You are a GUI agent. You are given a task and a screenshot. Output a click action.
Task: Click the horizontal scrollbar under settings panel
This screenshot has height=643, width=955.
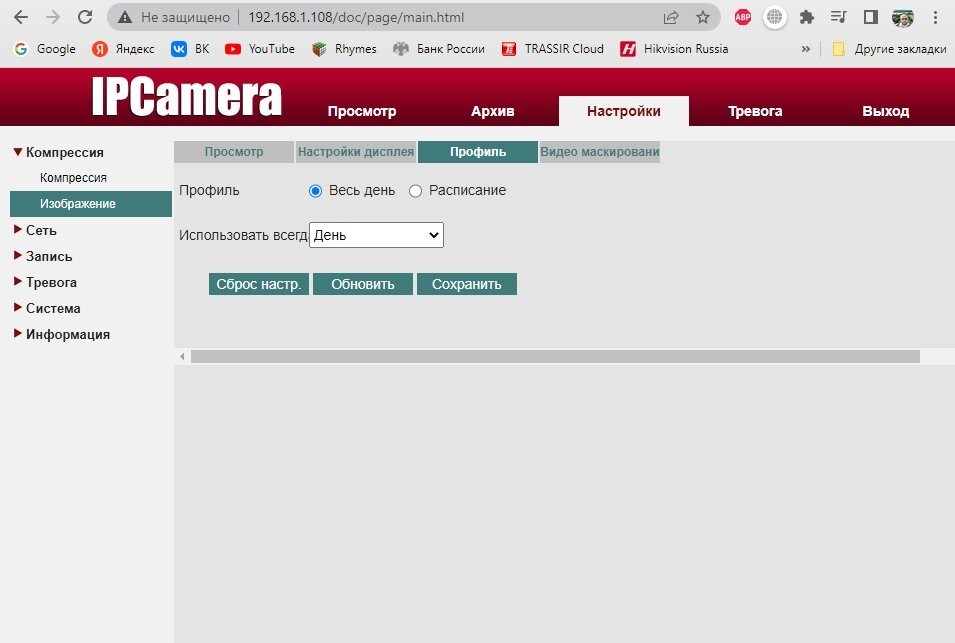click(x=554, y=356)
